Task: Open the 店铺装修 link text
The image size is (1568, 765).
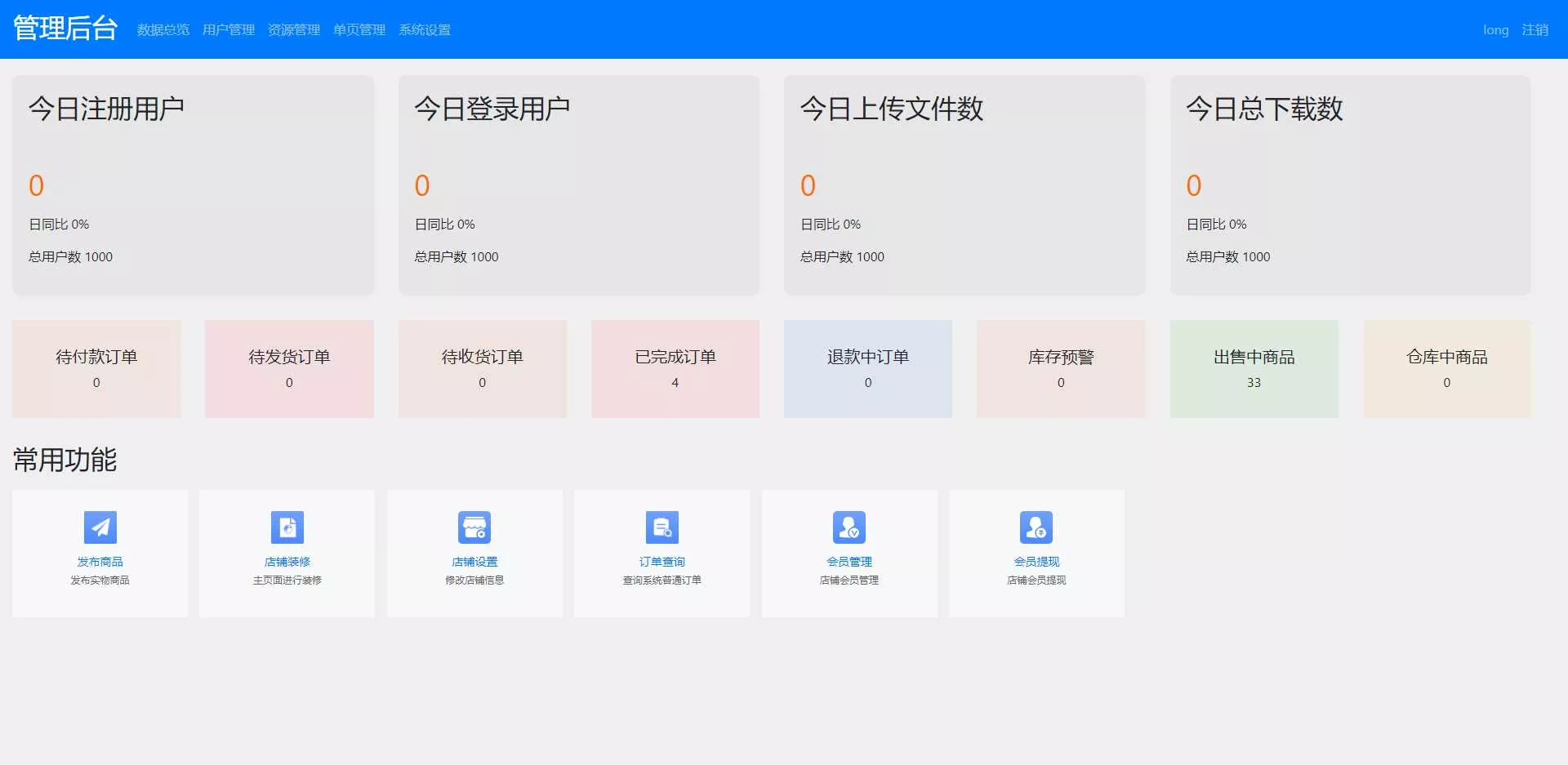Action: pyautogui.click(x=287, y=562)
